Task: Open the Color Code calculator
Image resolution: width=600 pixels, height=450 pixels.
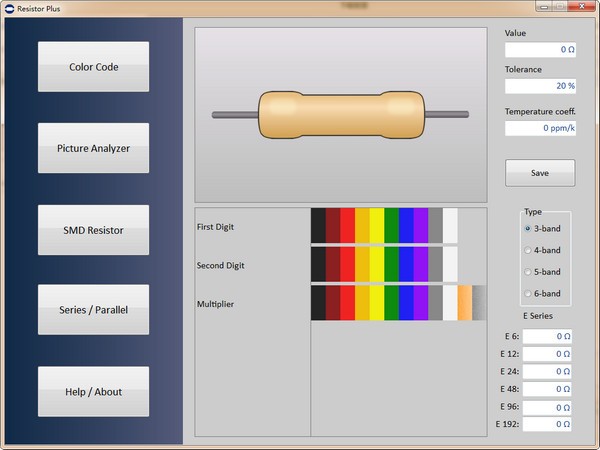Action: click(93, 67)
